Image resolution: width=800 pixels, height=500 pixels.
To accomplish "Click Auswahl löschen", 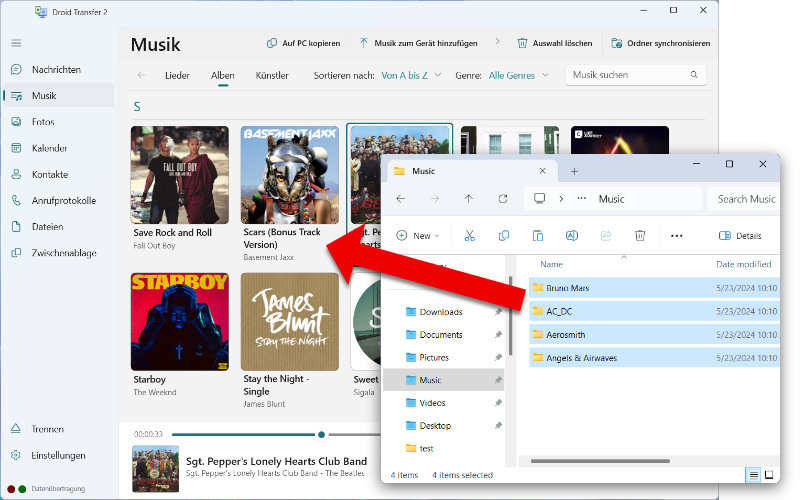I will pyautogui.click(x=555, y=43).
